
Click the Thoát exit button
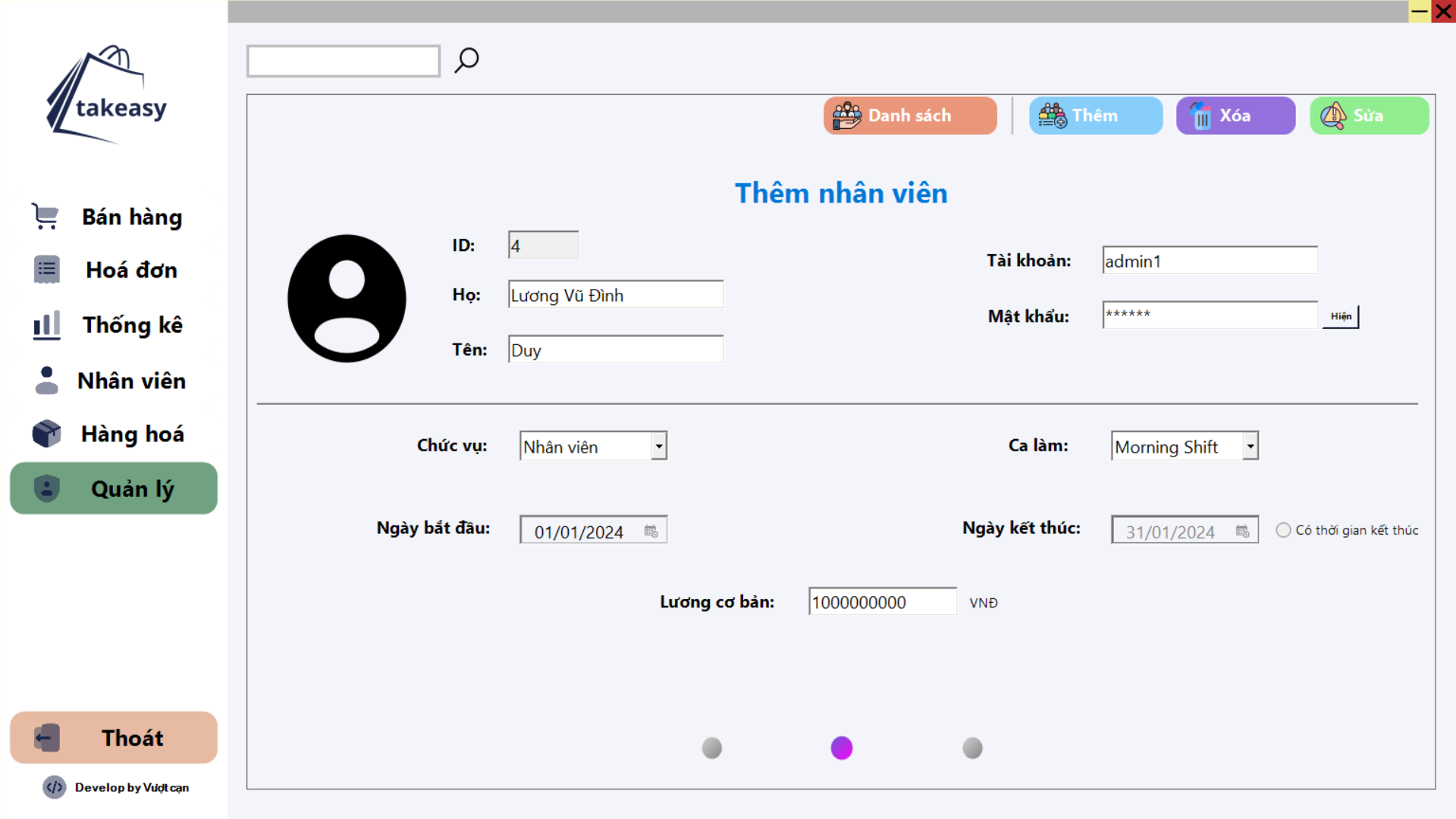(x=114, y=737)
